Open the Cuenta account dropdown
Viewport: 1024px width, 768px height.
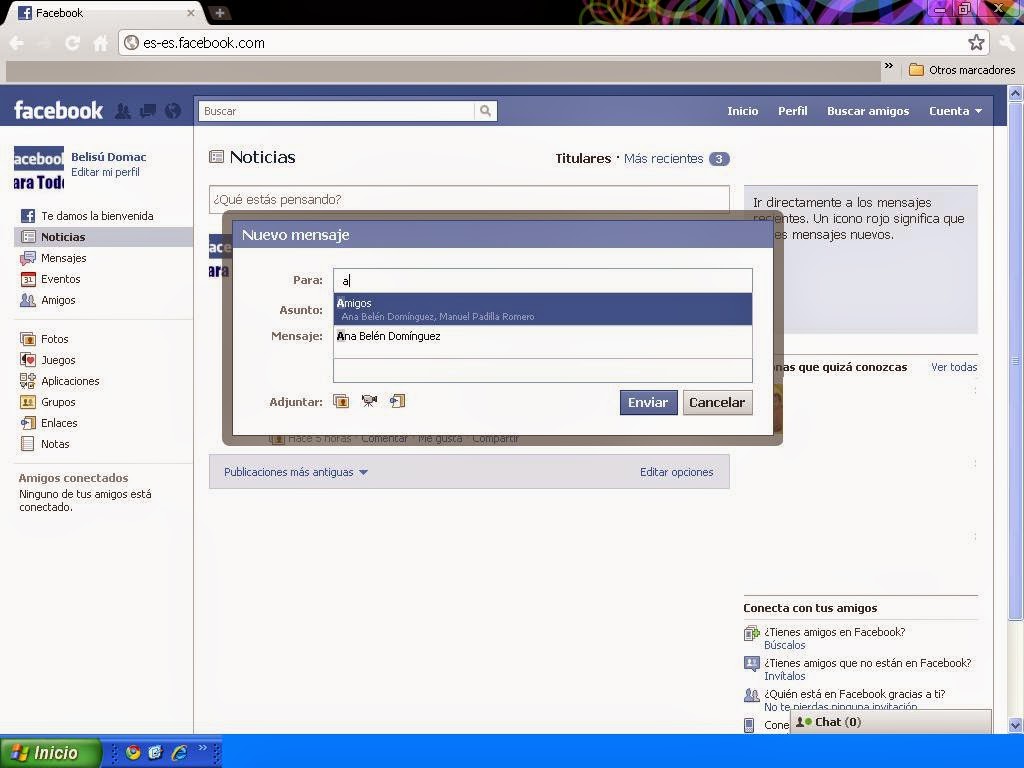coord(955,111)
